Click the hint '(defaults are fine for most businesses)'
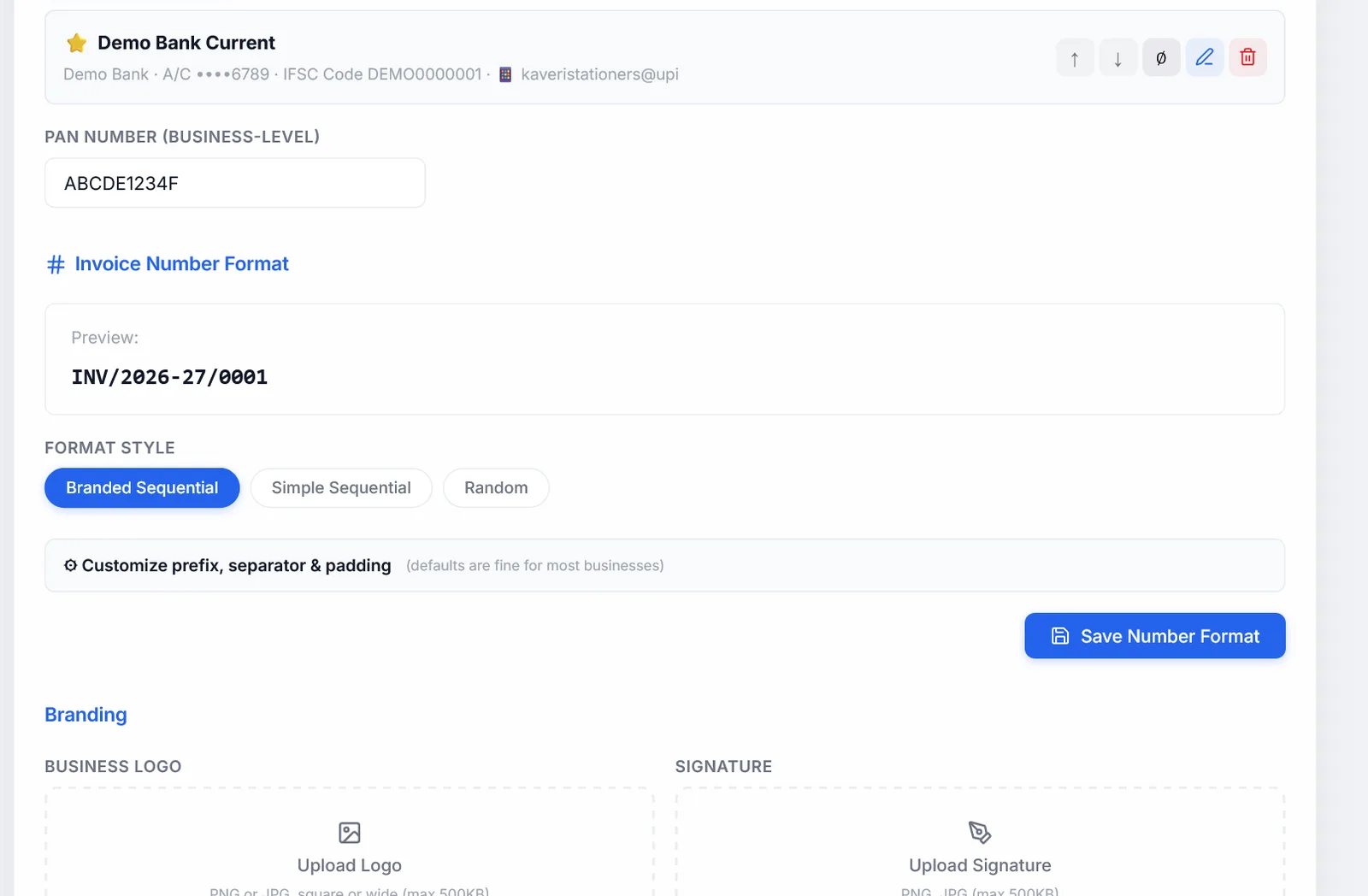Viewport: 1368px width, 896px height. click(x=535, y=566)
